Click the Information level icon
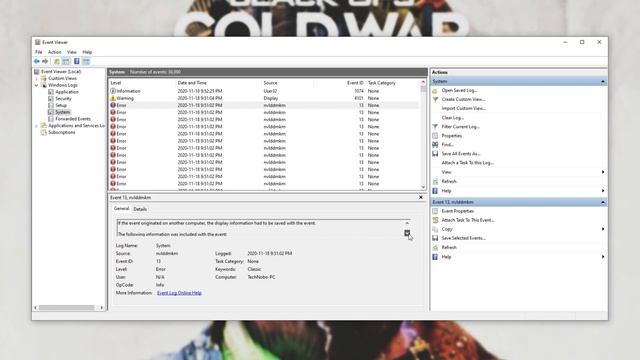 pyautogui.click(x=113, y=91)
